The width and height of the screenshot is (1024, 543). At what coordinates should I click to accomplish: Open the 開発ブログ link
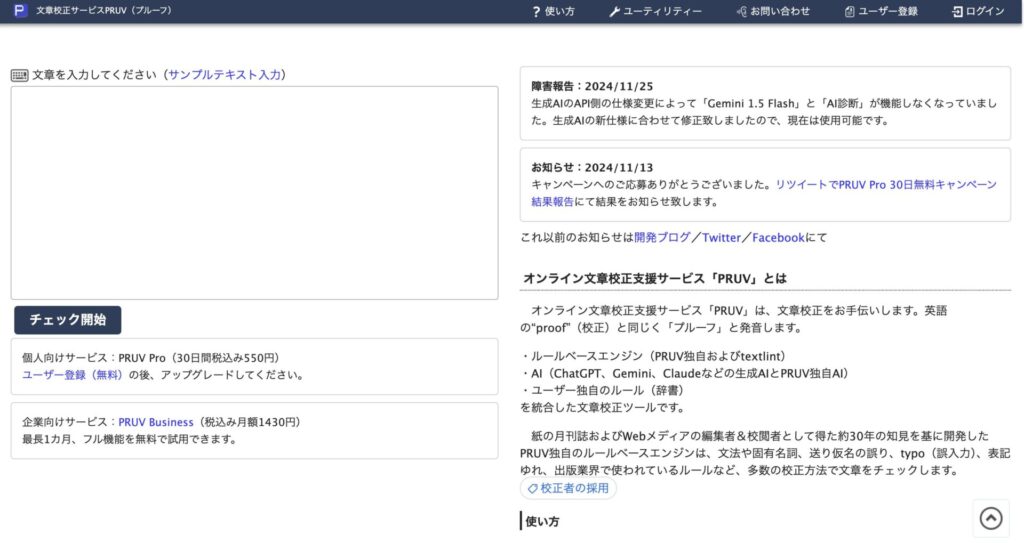click(662, 238)
